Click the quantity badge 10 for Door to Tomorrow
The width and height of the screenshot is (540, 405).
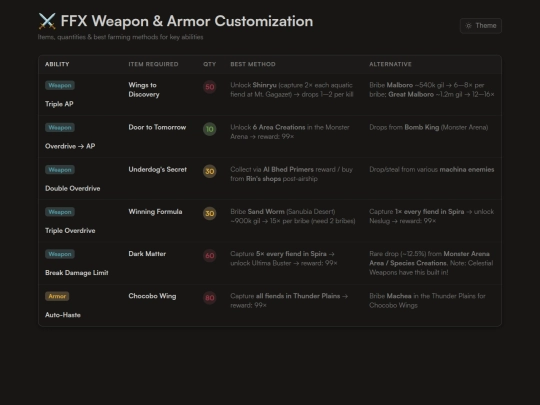click(x=210, y=129)
